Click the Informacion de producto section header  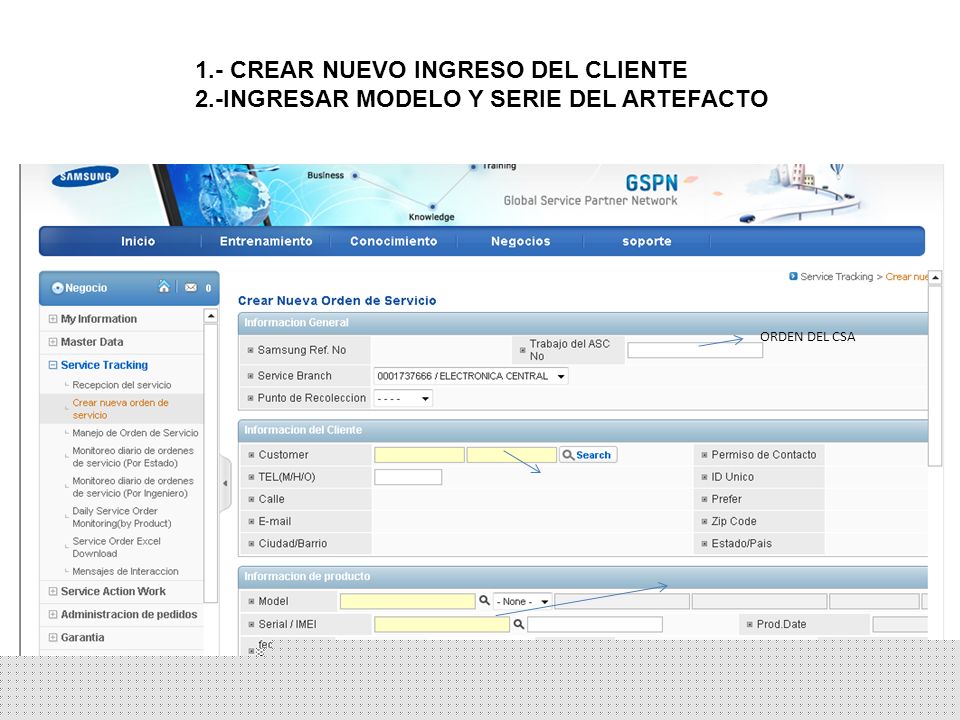583,577
